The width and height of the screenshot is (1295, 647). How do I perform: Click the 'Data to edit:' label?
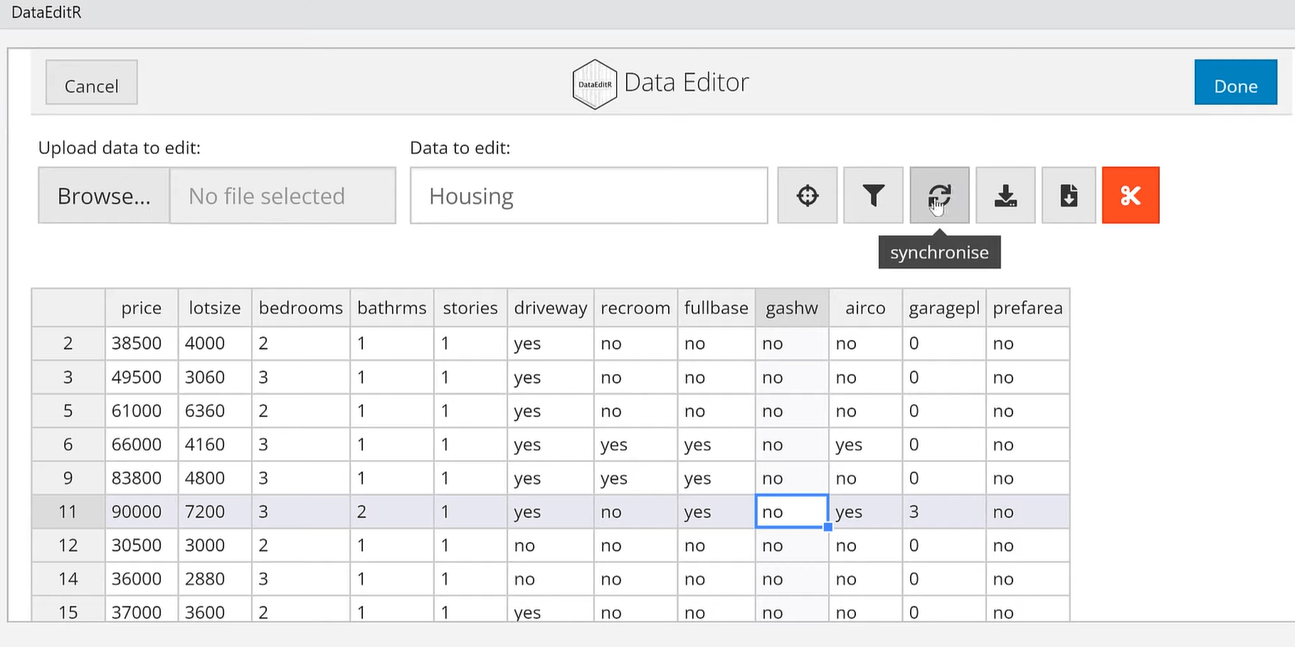(x=460, y=148)
